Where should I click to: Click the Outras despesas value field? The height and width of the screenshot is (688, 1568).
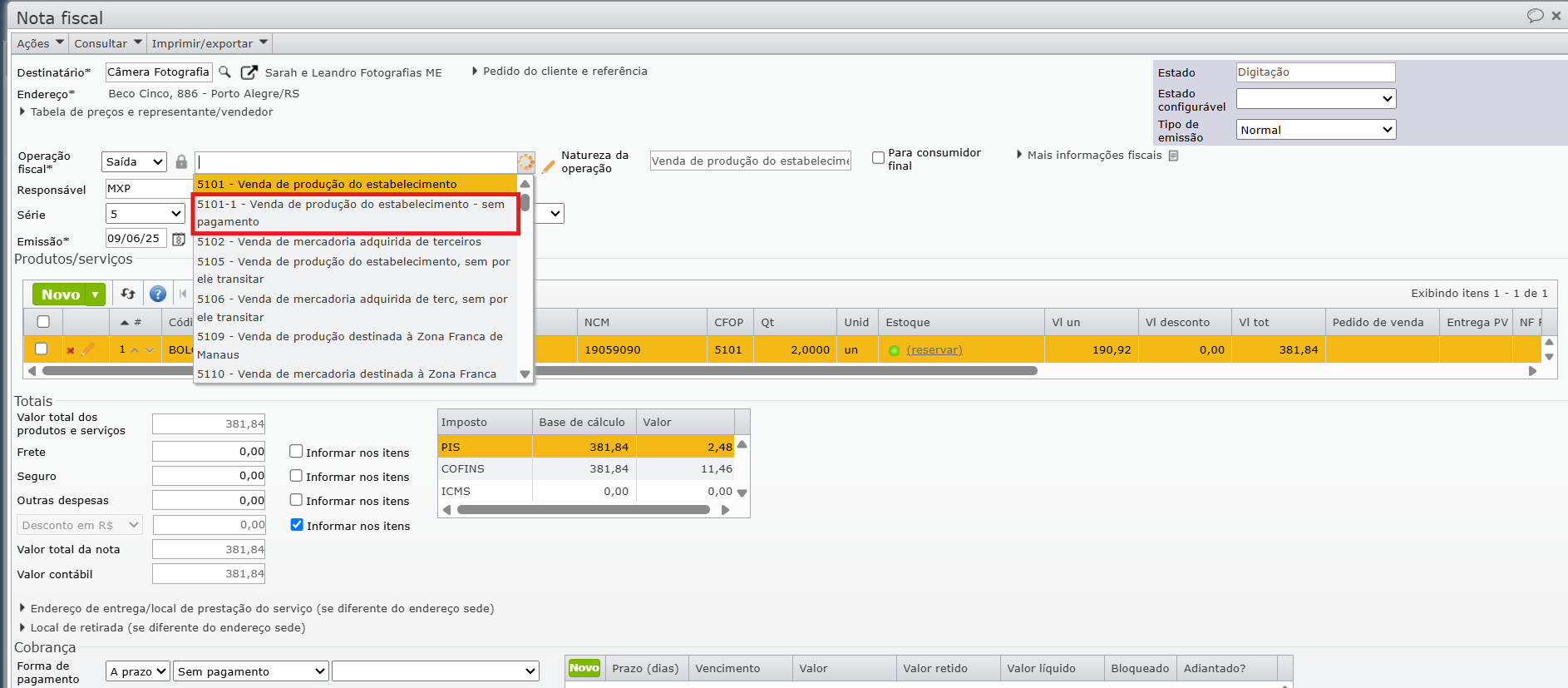[x=209, y=500]
